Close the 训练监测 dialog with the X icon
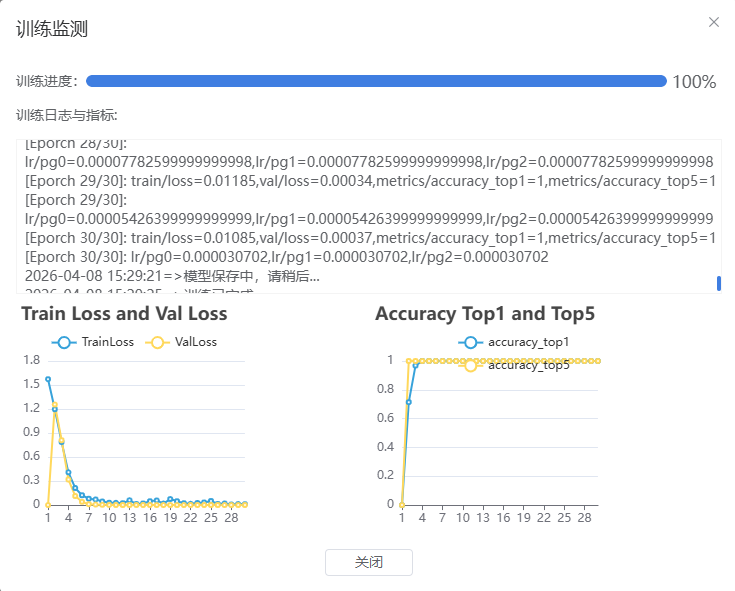Viewport: 735px width, 591px height. coord(713,22)
